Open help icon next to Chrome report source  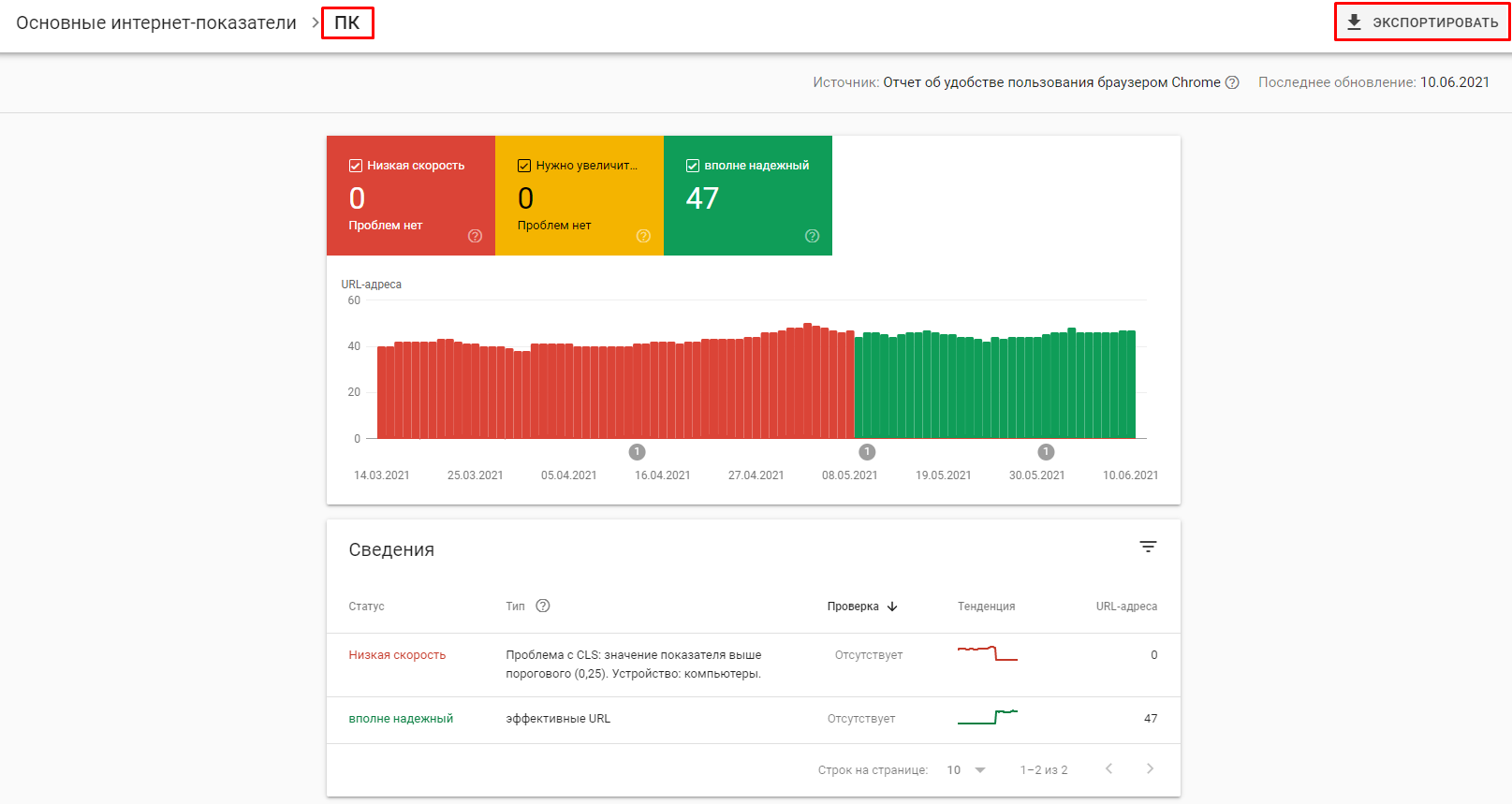pos(1232,82)
